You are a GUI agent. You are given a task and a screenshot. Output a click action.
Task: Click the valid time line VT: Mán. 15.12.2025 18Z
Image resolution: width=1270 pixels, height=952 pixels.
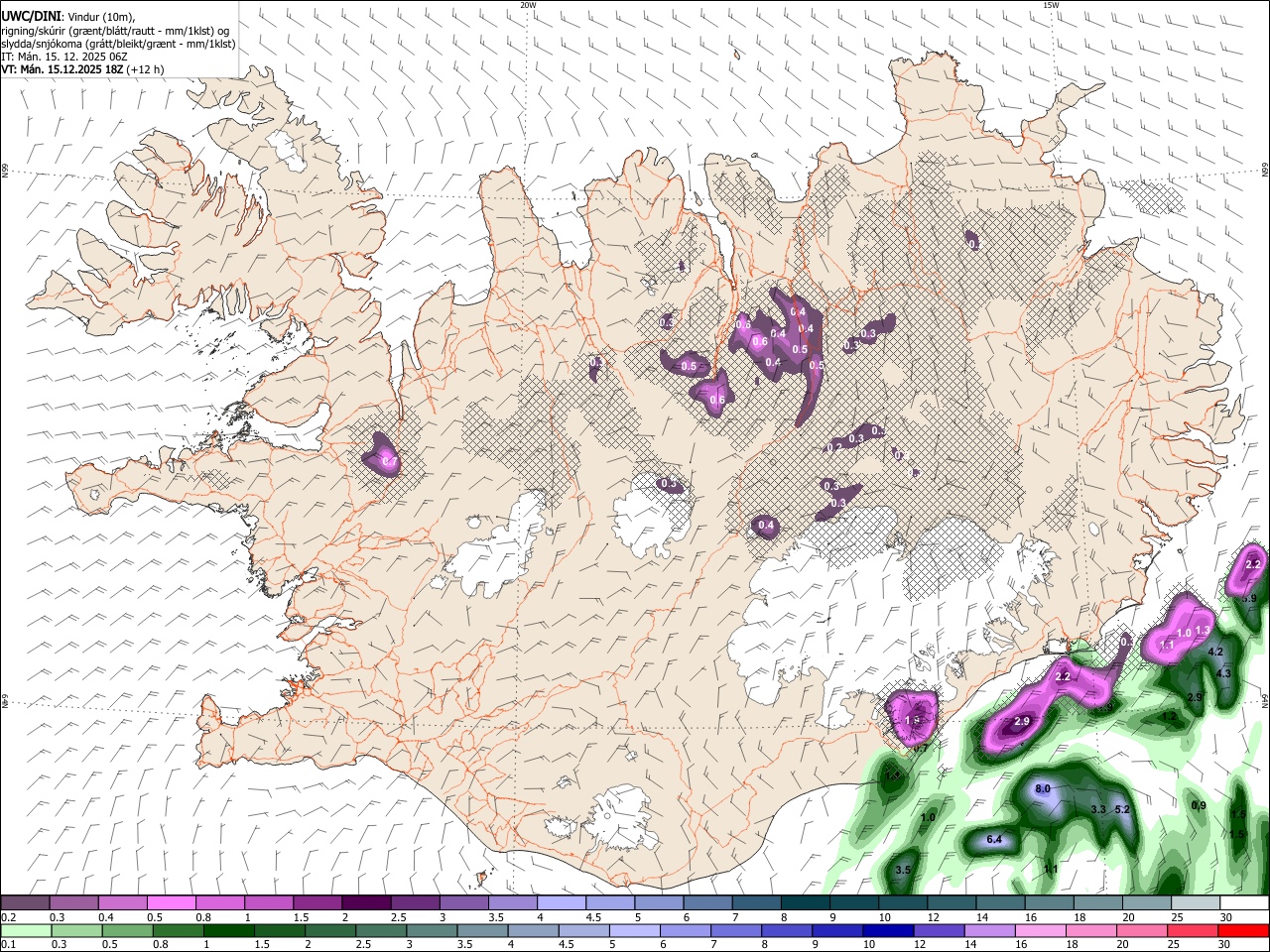point(63,69)
